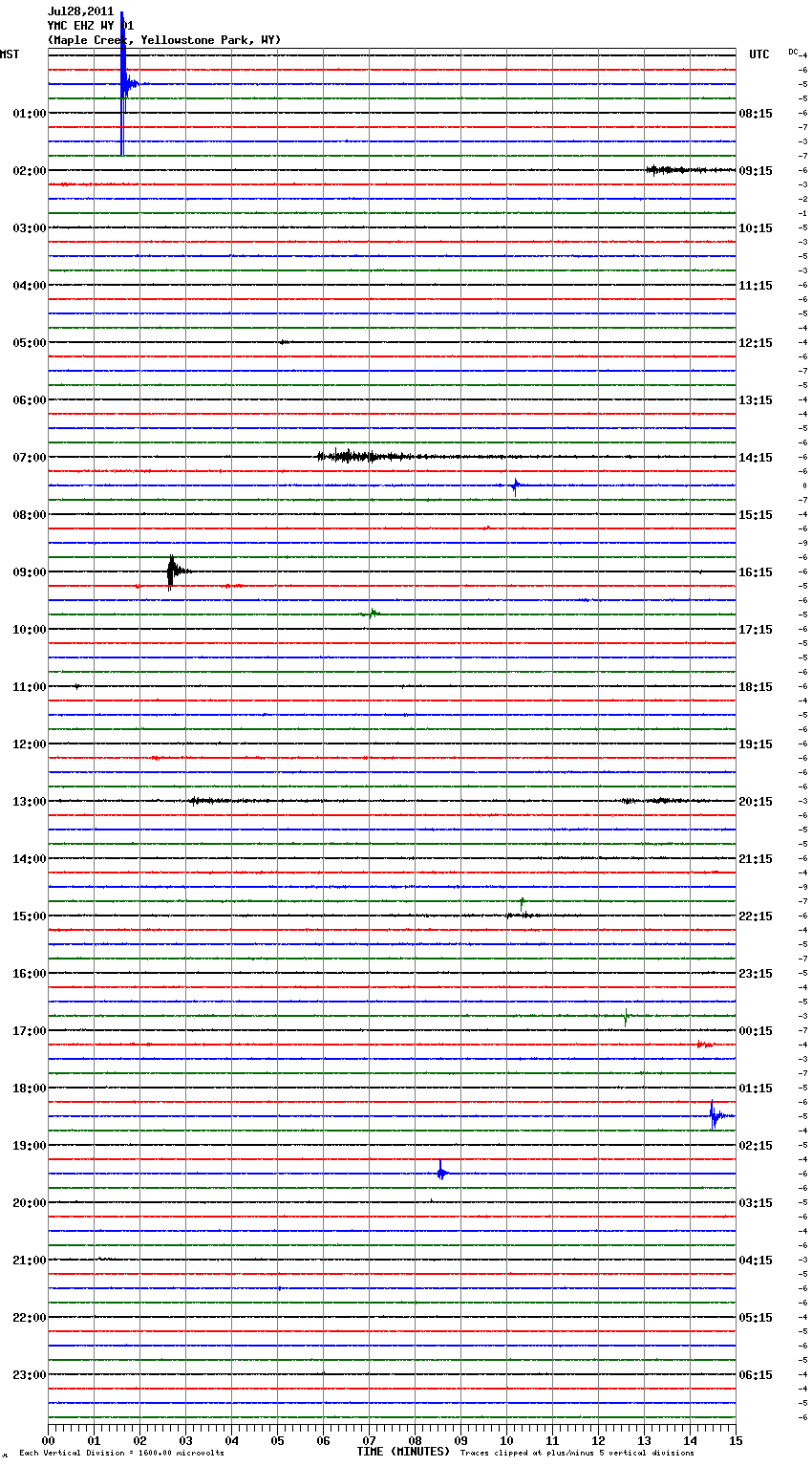812x1466 pixels.
Task: Select the 02:00 MST hour label
Action: pyautogui.click(x=29, y=170)
